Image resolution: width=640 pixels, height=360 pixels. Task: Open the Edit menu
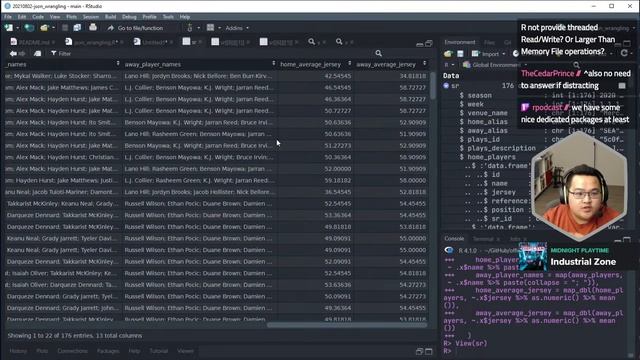pyautogui.click(x=22, y=17)
